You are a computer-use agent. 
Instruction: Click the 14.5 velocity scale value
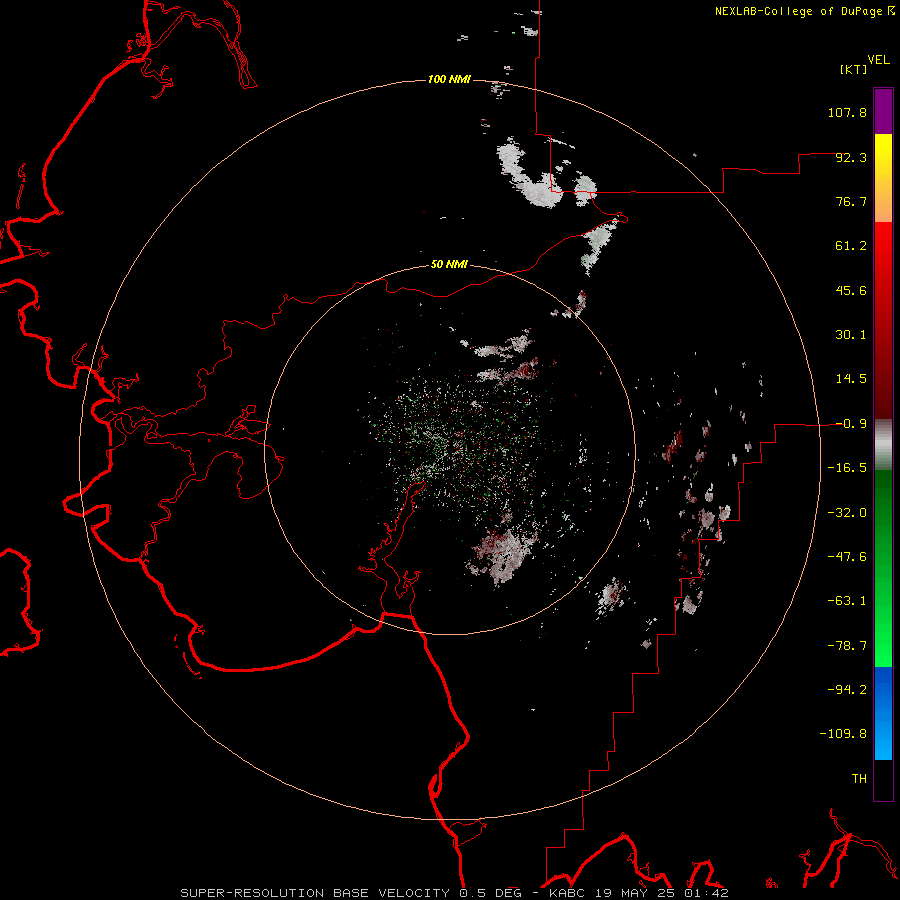point(851,379)
